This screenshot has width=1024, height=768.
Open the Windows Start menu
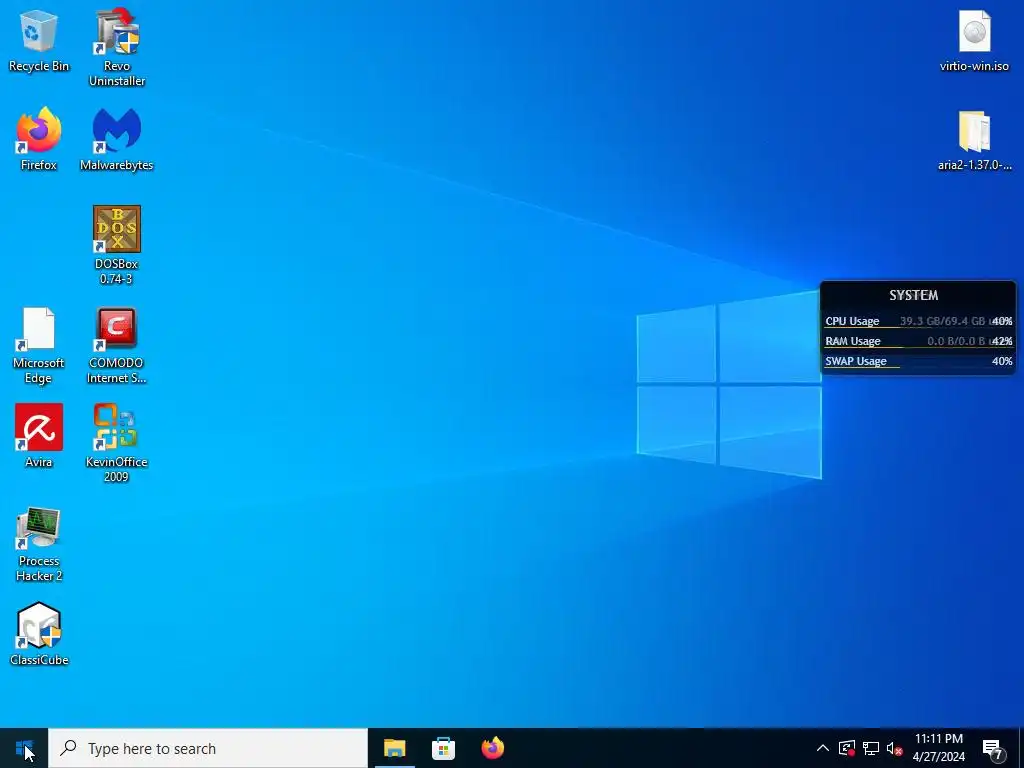[24, 748]
